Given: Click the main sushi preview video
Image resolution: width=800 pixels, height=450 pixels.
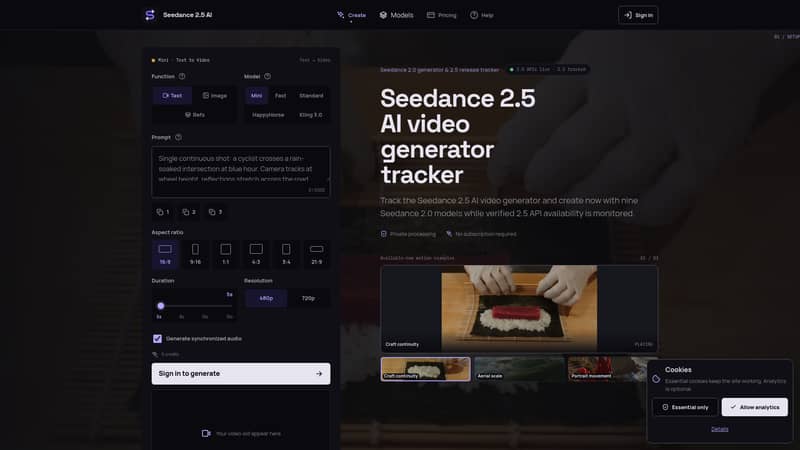Looking at the screenshot, I should click(519, 308).
